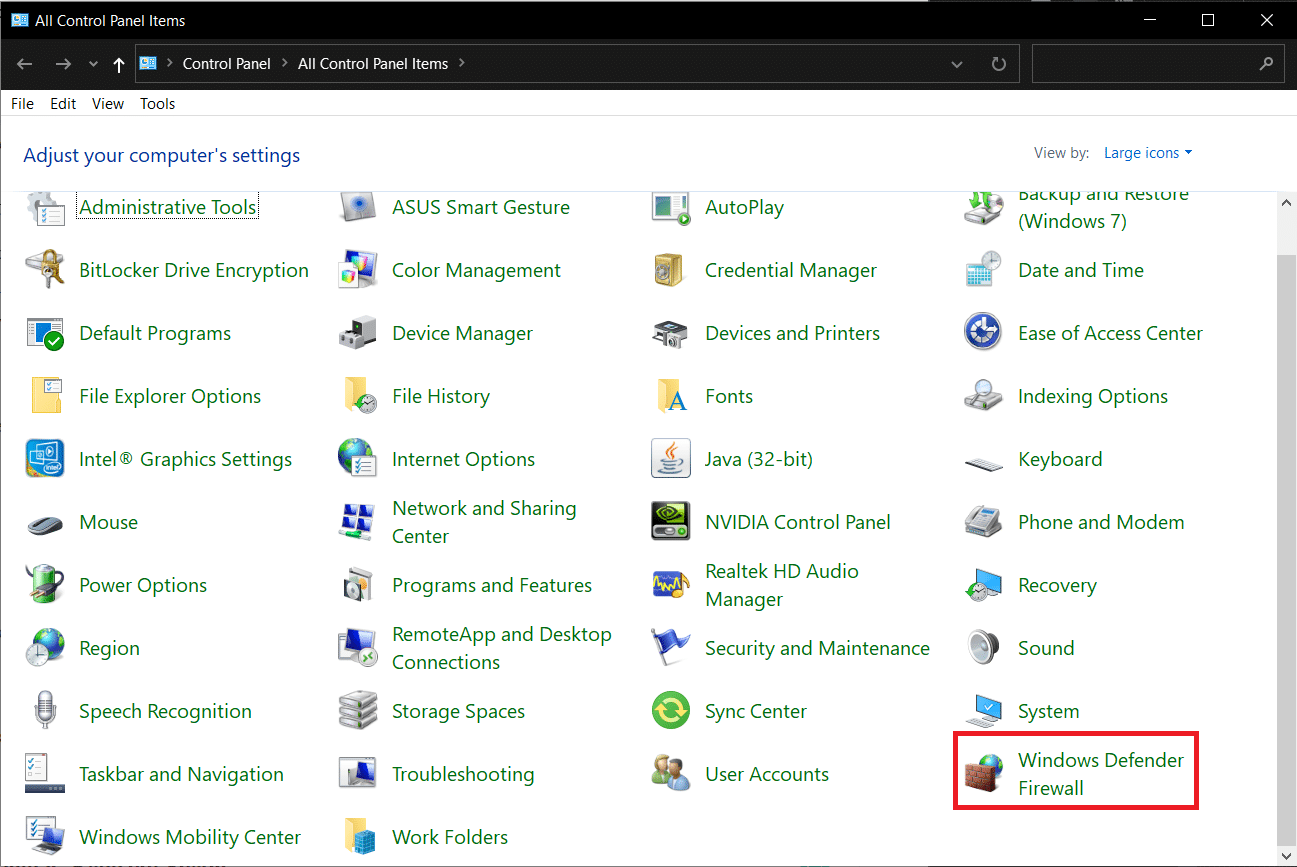Click the Sound speaker icon
This screenshot has width=1297, height=867.
coord(983,648)
